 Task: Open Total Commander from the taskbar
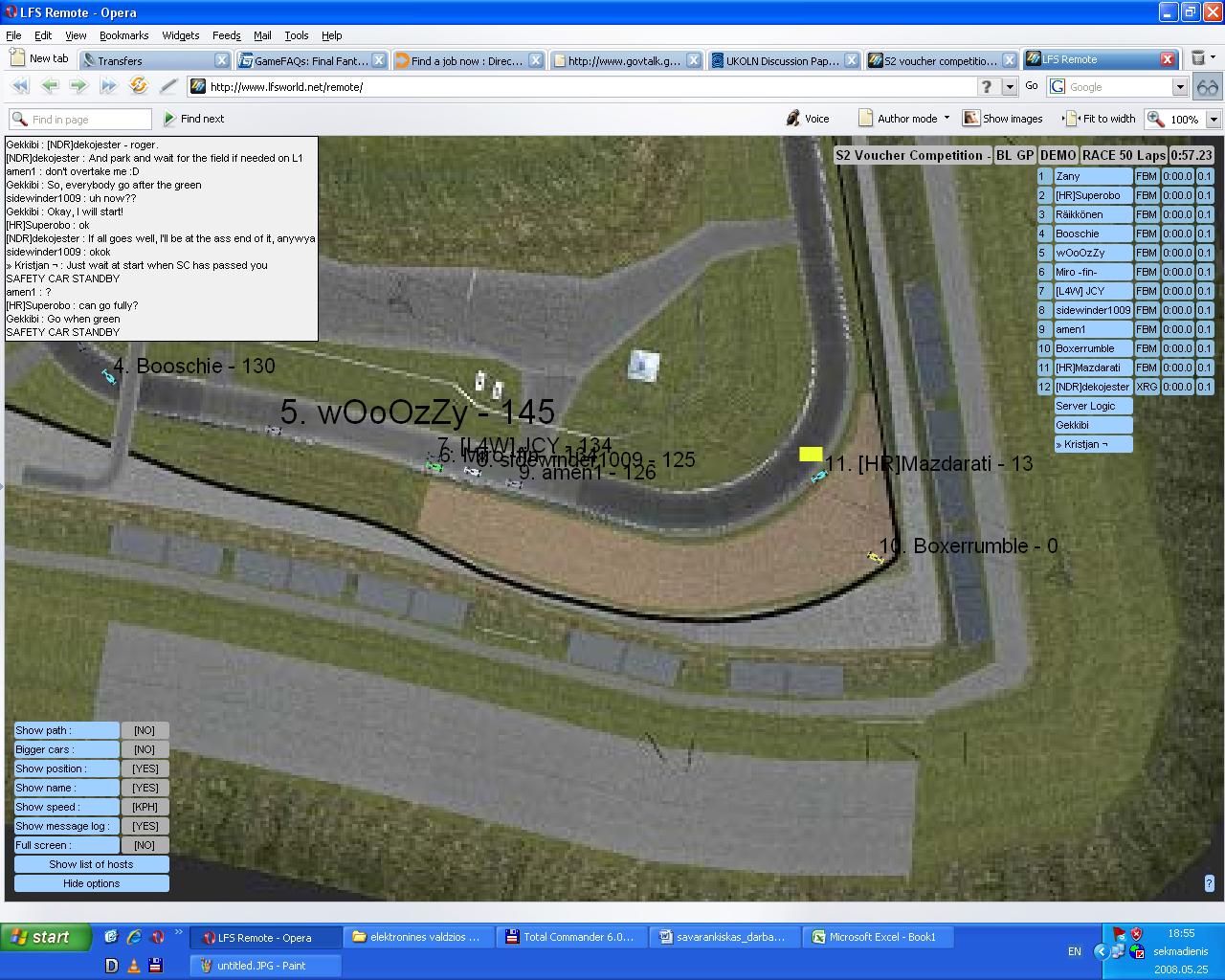point(570,937)
